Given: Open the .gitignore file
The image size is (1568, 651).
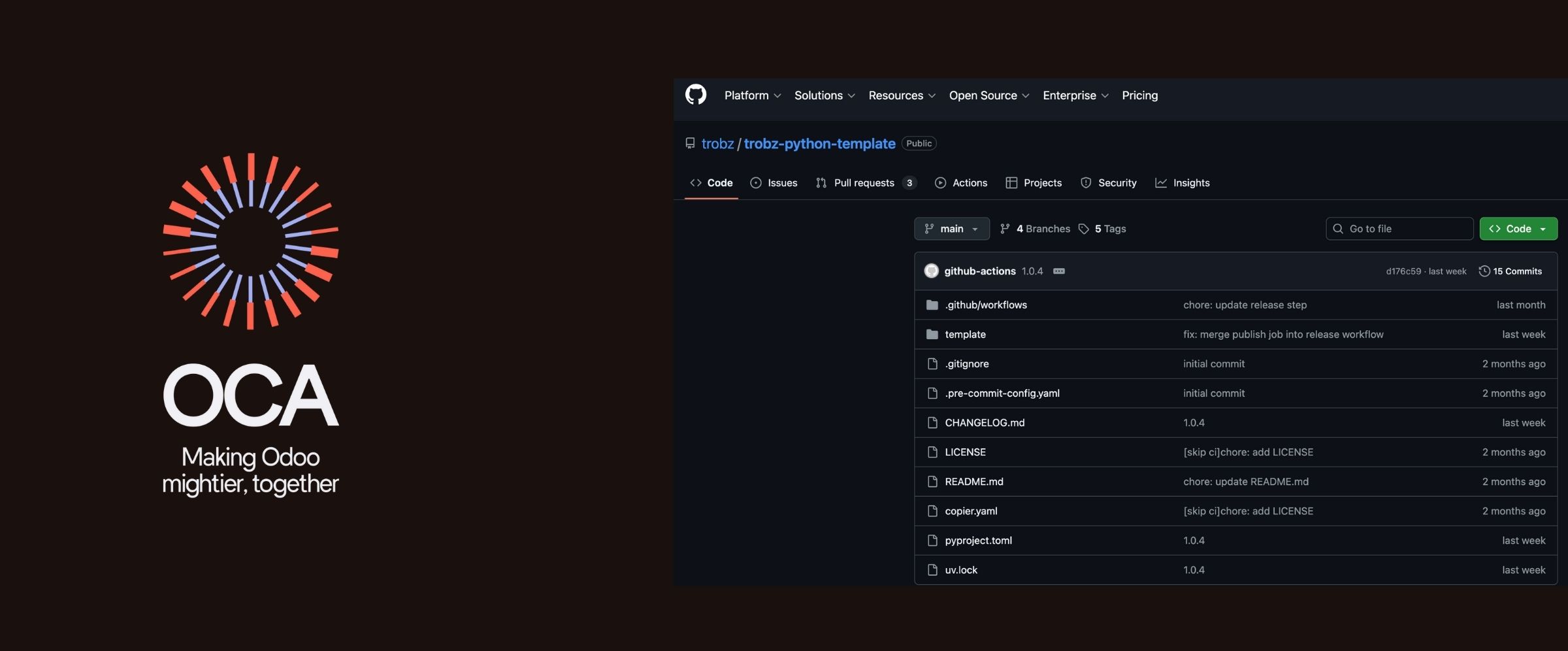Looking at the screenshot, I should coord(966,363).
